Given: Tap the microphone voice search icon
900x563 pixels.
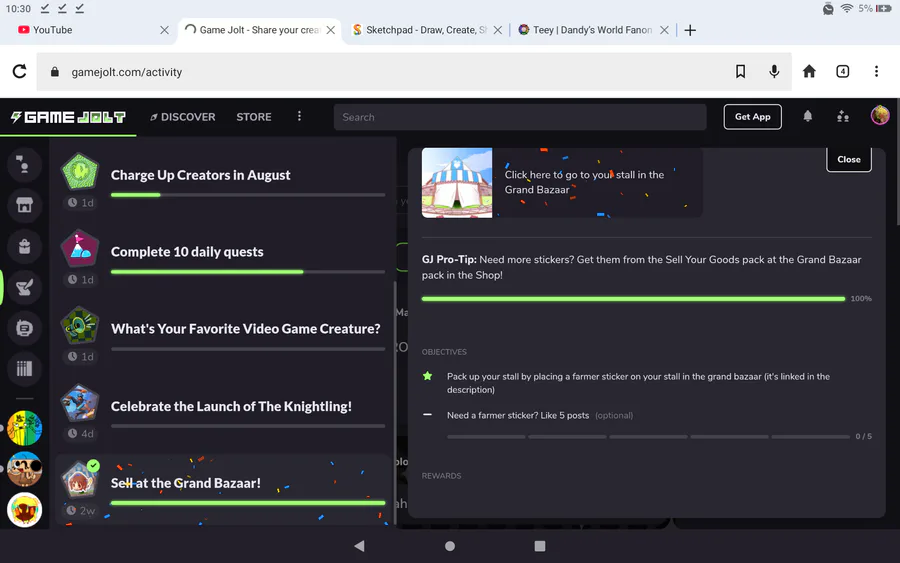Looking at the screenshot, I should click(774, 72).
